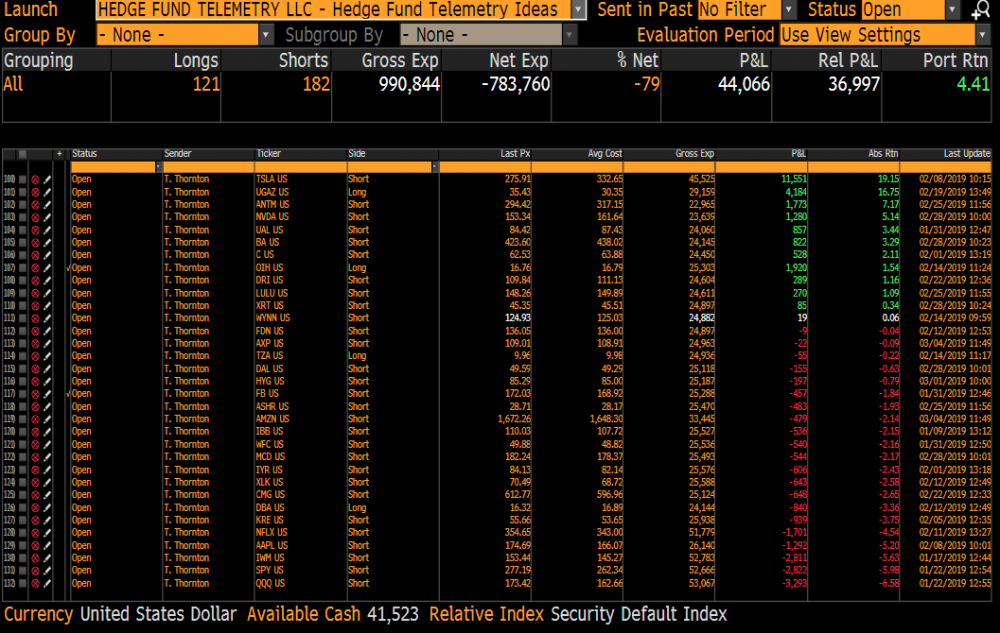Screen dimensions: 1000x633
Task: Click the red cancel icon in OIH US row
Action: [x=35, y=268]
